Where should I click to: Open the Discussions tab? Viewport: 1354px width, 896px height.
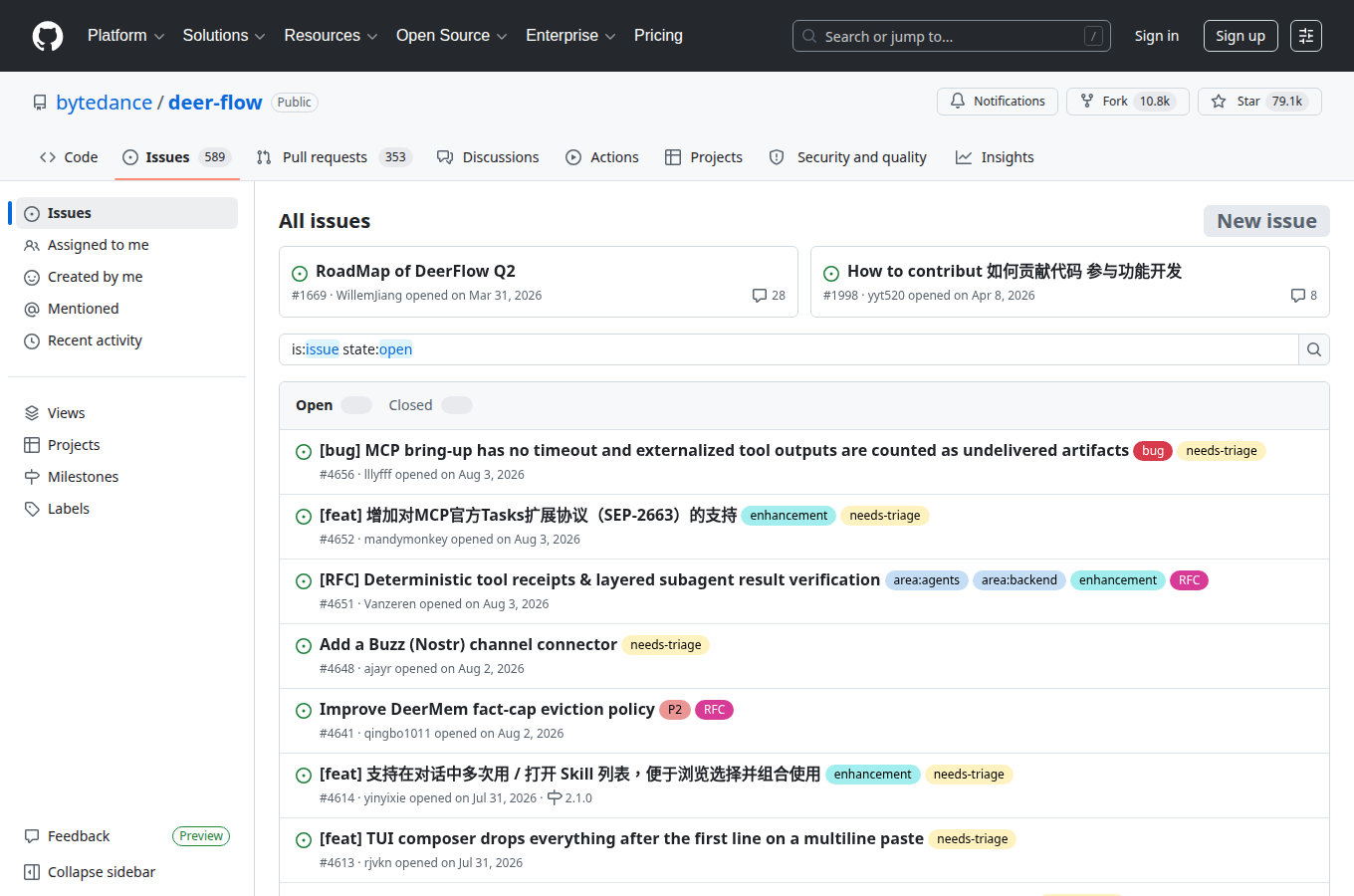pyautogui.click(x=488, y=157)
